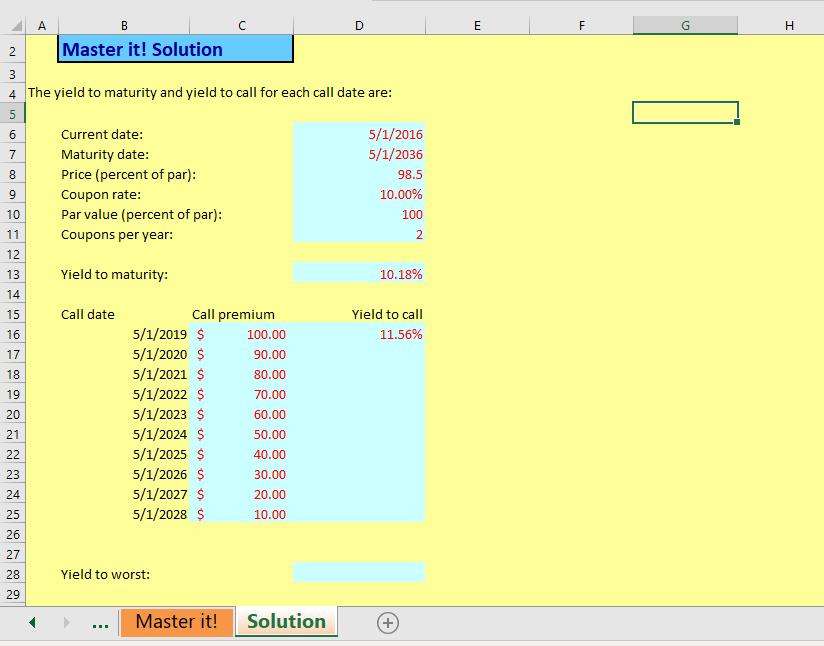Image resolution: width=824 pixels, height=646 pixels.
Task: Select row 28 header
Action: (13, 574)
